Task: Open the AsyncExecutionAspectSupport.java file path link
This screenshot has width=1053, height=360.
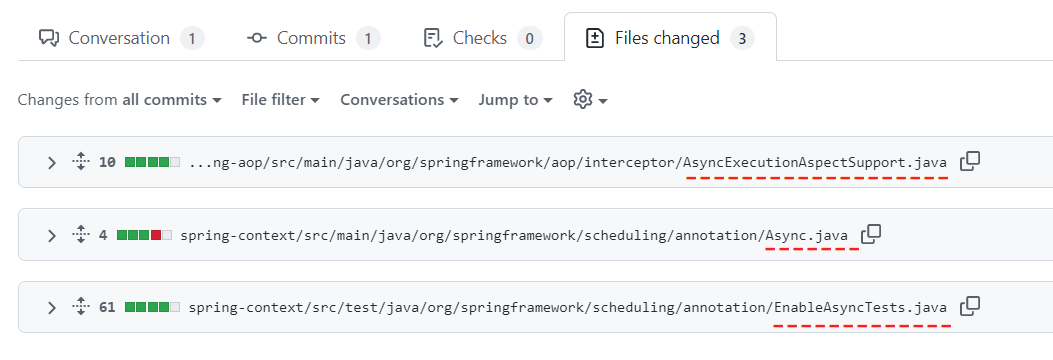Action: click(568, 163)
